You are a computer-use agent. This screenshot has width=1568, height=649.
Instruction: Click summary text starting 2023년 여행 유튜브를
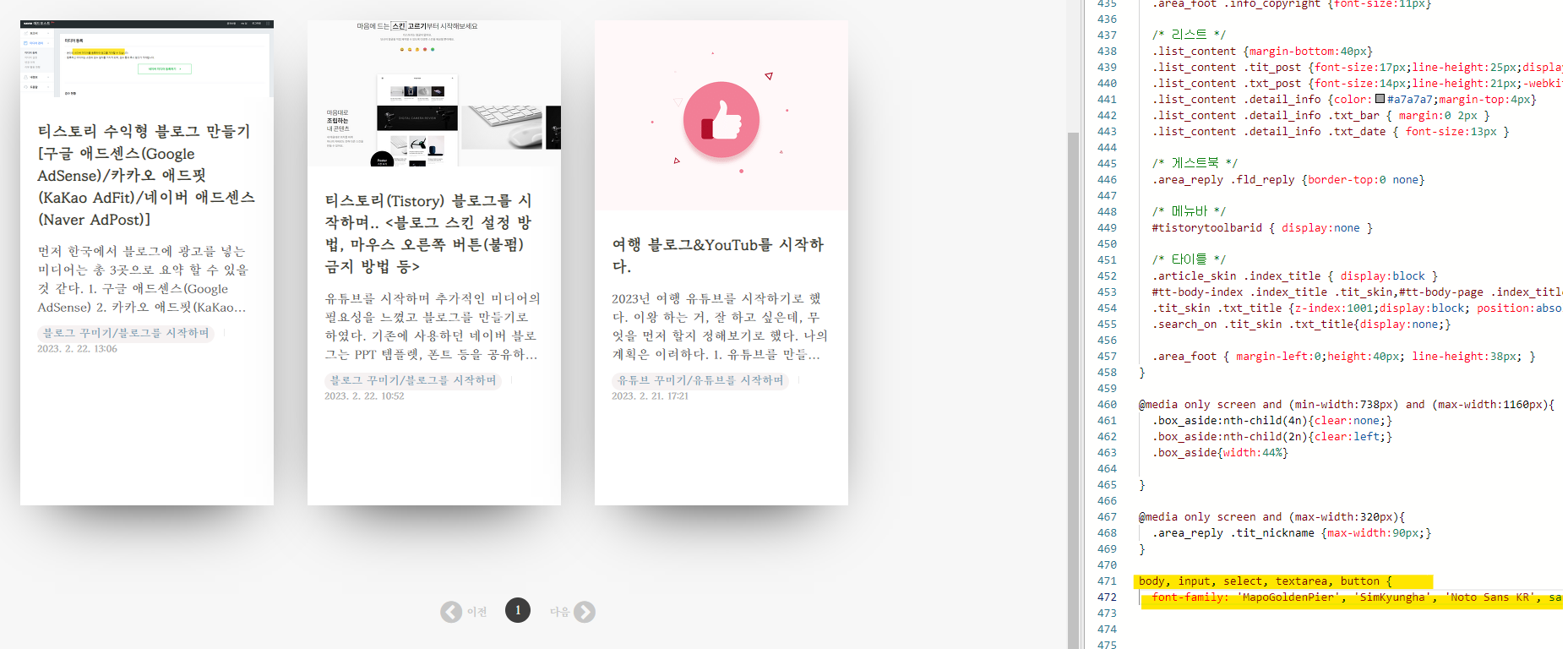pyautogui.click(x=720, y=326)
